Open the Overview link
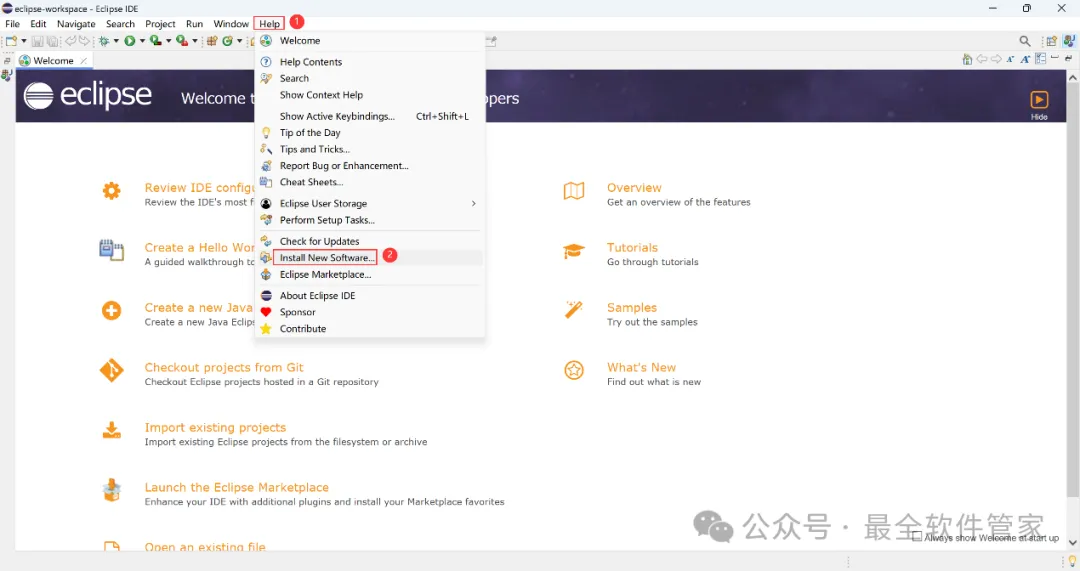The width and height of the screenshot is (1080, 571). click(634, 187)
